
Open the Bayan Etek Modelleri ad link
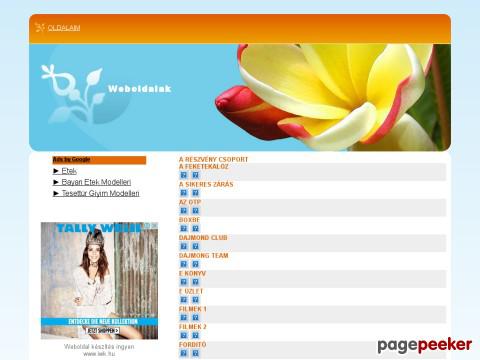[96, 182]
